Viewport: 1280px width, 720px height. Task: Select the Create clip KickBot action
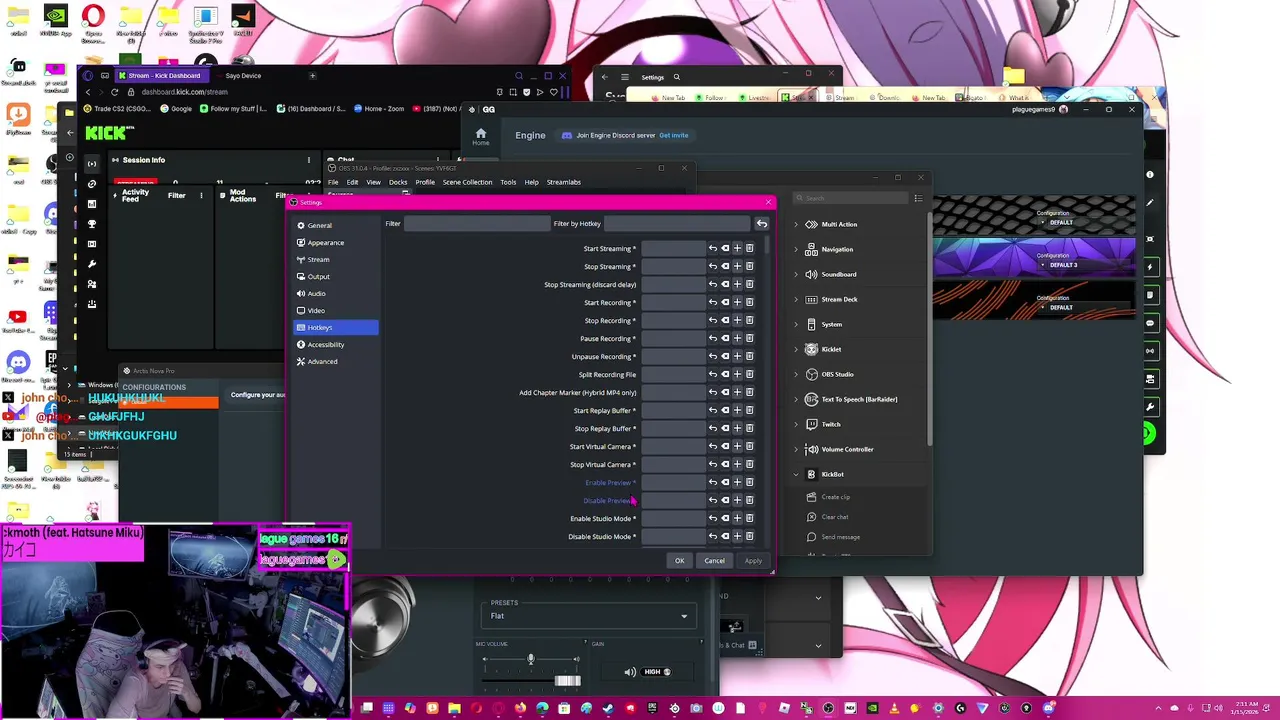pos(835,497)
